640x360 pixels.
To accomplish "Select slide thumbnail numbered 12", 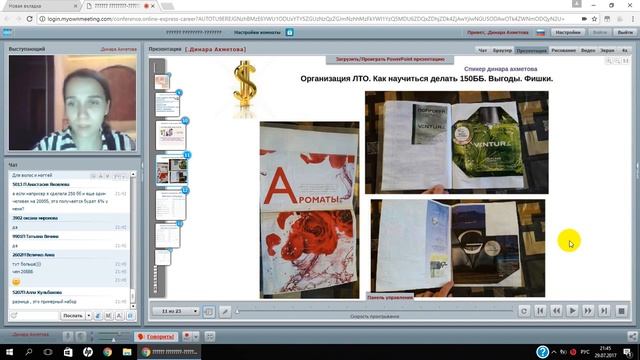I will [171, 204].
